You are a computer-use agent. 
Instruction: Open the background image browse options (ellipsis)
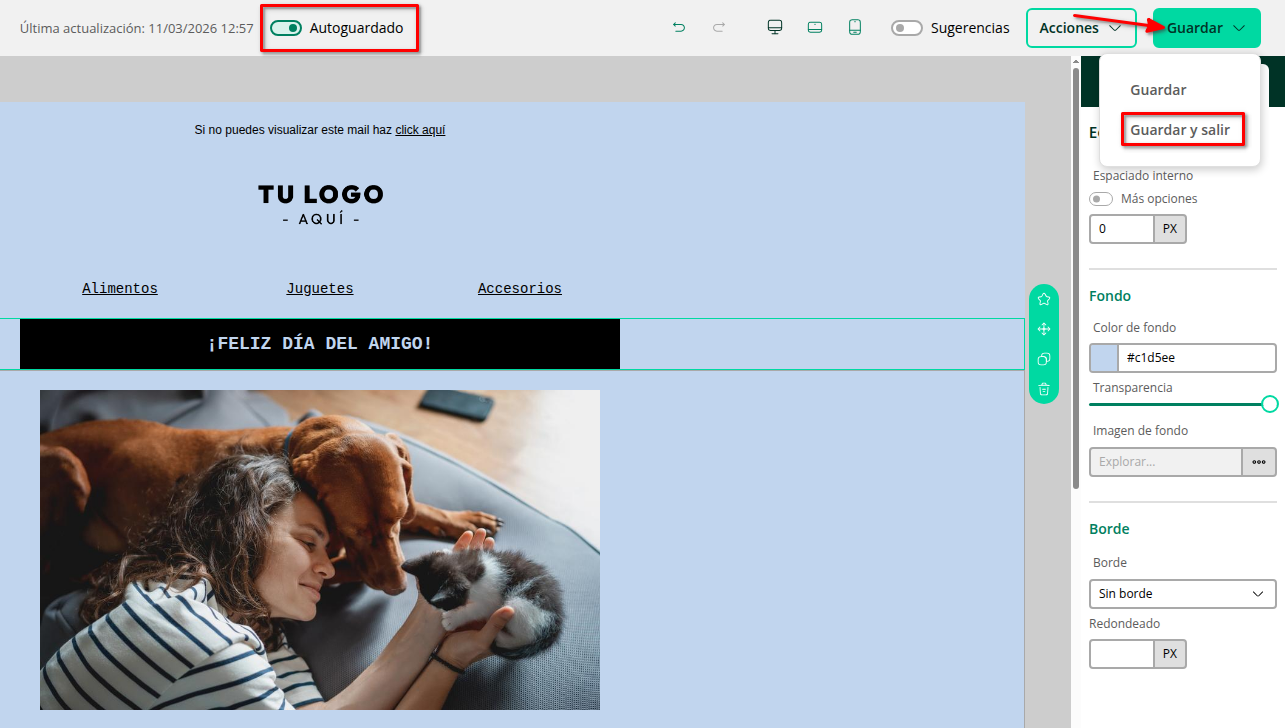1259,461
